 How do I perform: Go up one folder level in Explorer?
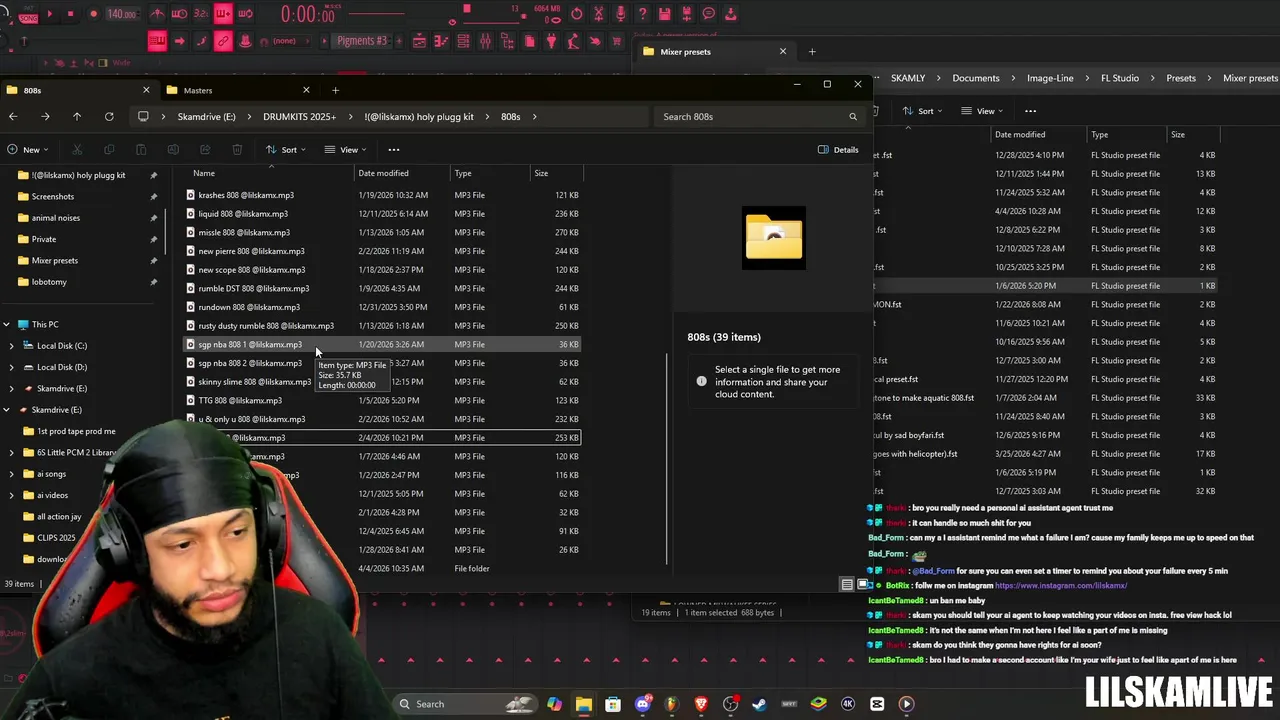(77, 117)
